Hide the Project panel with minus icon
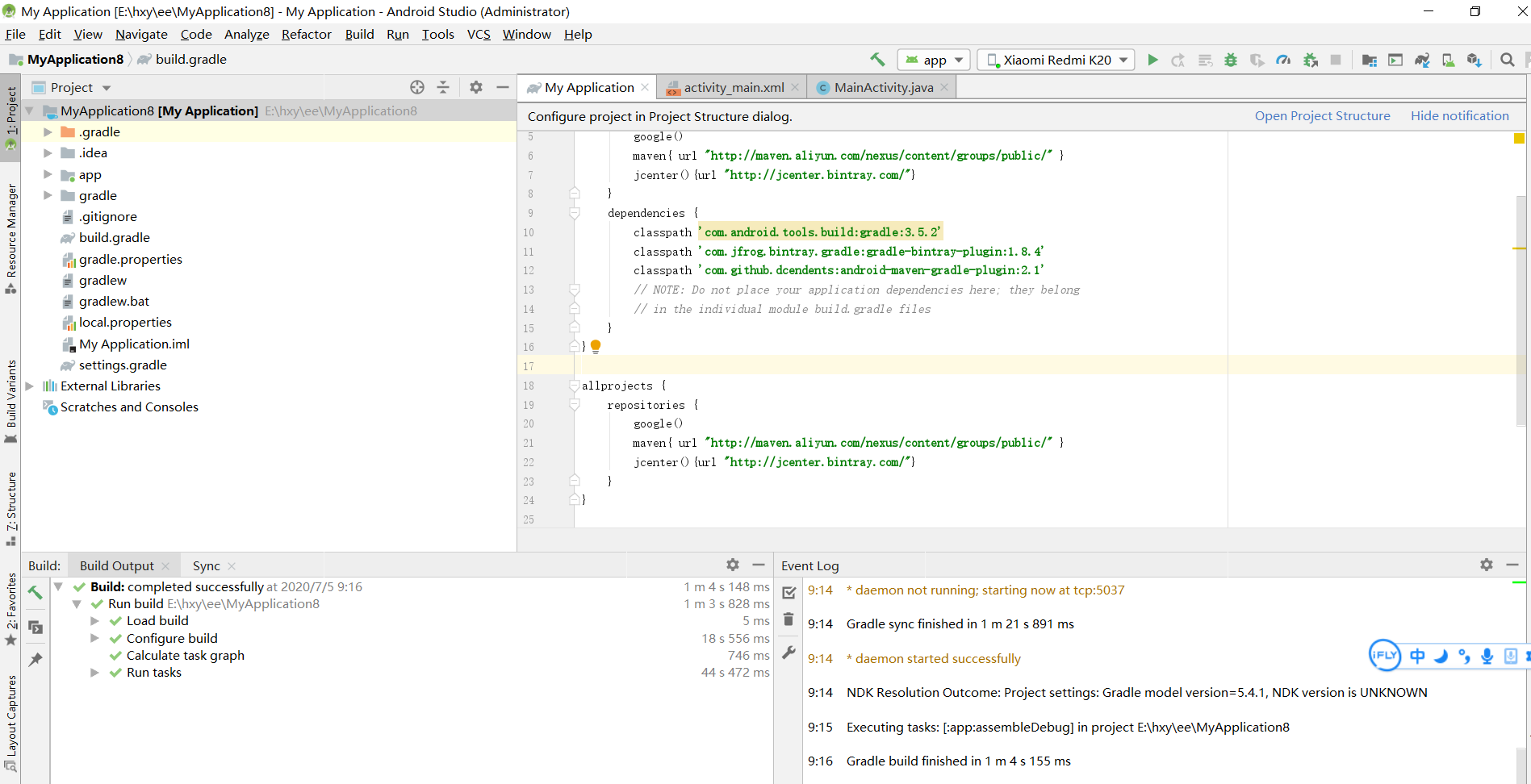The height and width of the screenshot is (784, 1531). (x=502, y=87)
